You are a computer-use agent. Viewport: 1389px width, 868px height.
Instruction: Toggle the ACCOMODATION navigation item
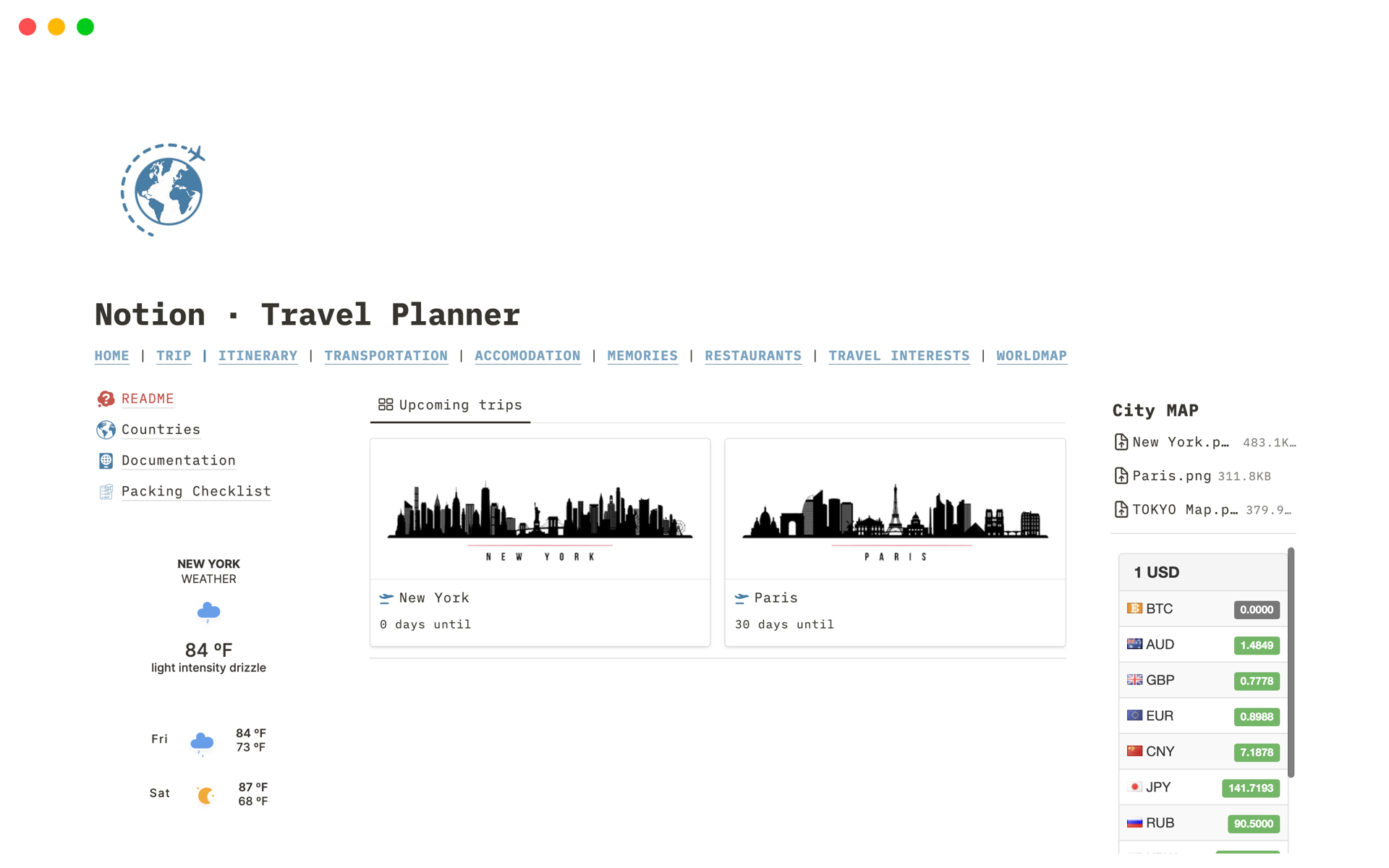point(527,355)
